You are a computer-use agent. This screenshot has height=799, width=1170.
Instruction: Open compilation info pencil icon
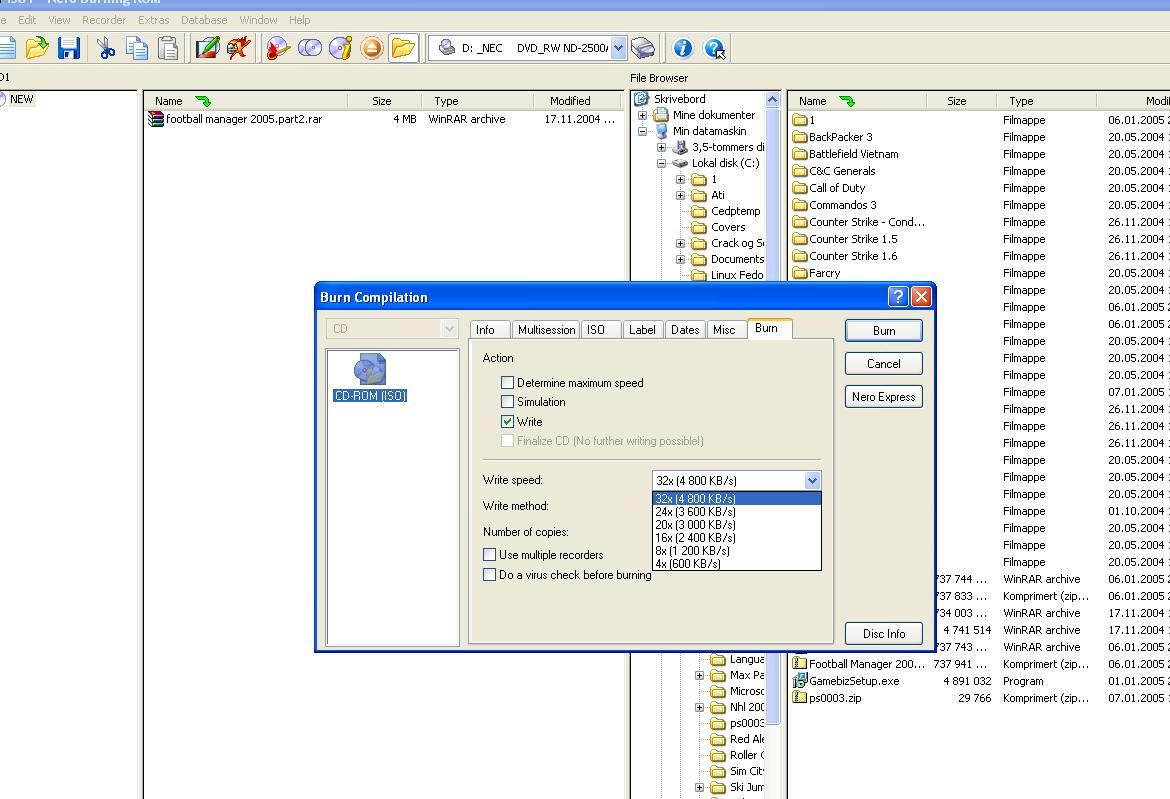207,48
